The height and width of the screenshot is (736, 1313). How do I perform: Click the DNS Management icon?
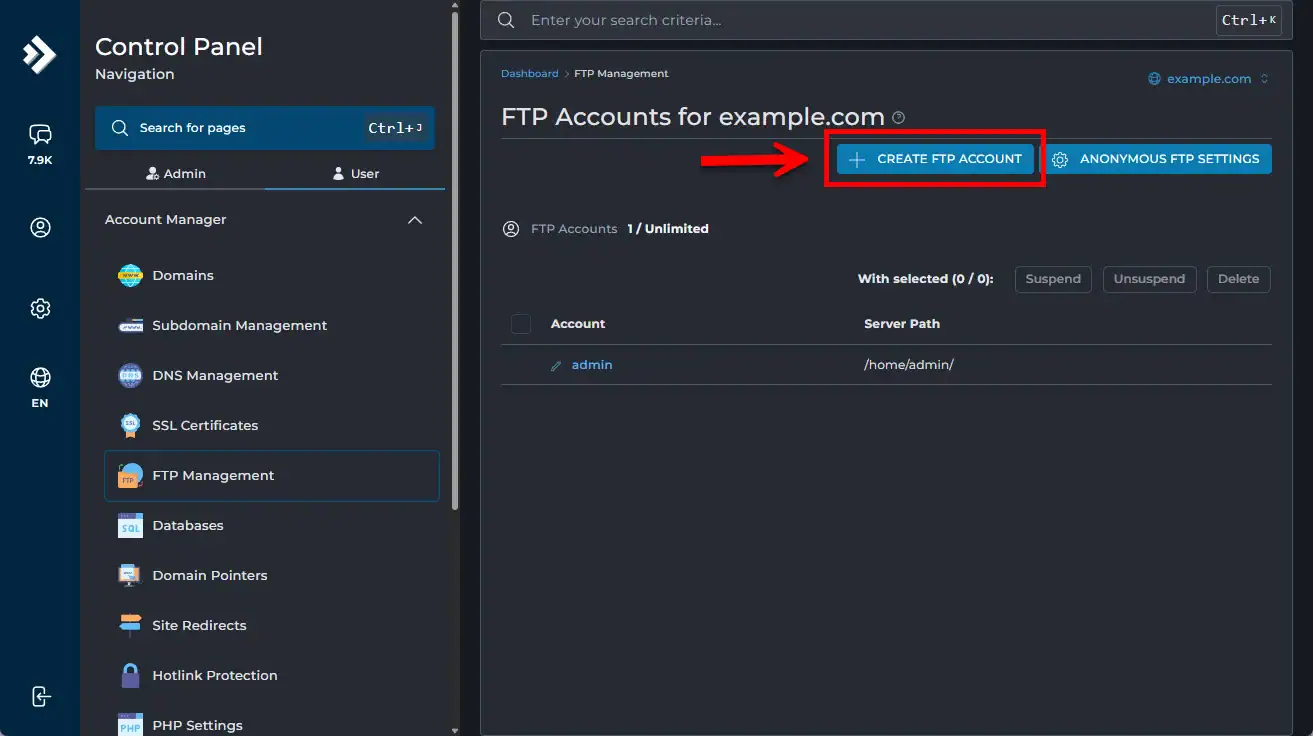coord(130,375)
